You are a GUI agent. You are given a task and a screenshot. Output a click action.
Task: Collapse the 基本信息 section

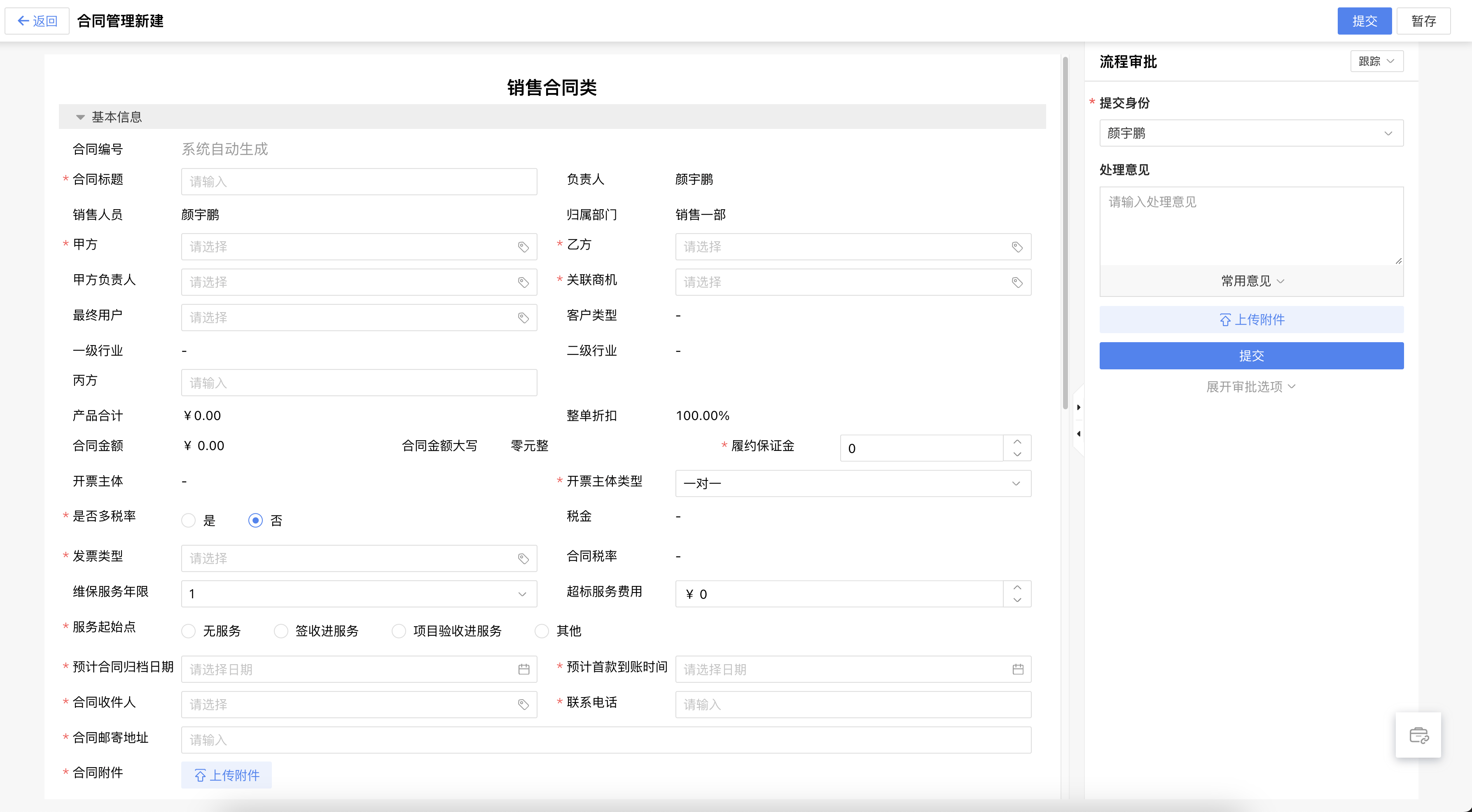click(81, 117)
